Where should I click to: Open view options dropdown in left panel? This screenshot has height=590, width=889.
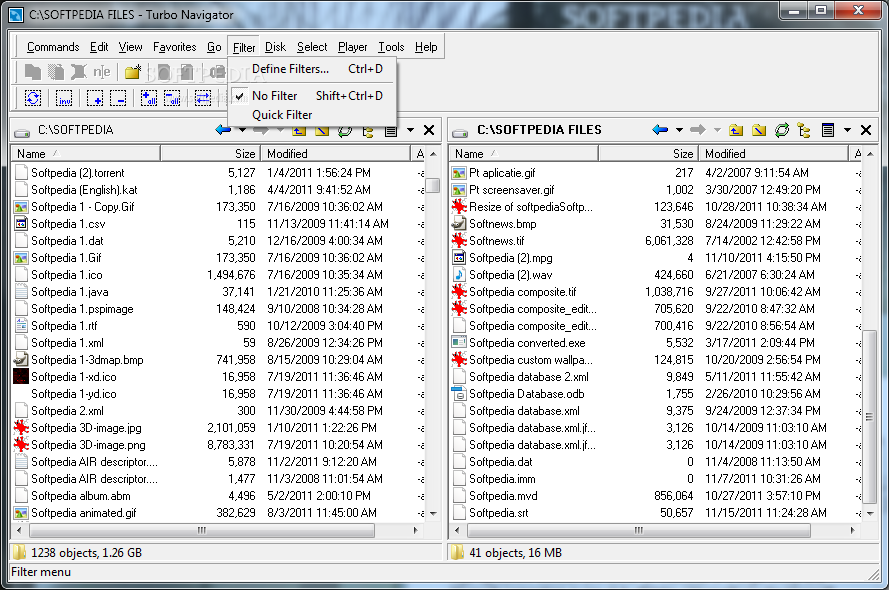click(410, 130)
